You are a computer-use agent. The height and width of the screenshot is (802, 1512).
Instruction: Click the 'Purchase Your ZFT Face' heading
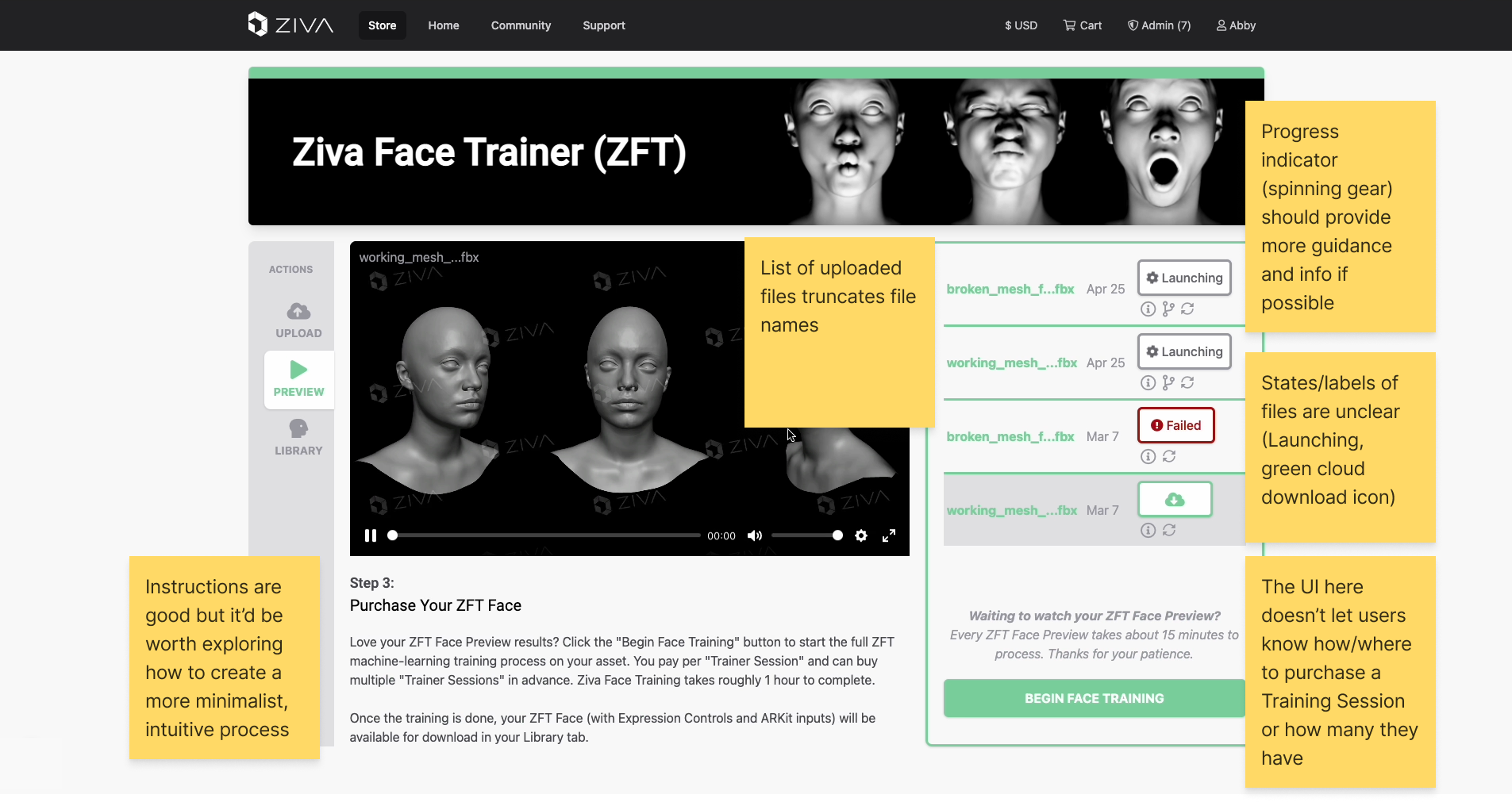pyautogui.click(x=435, y=605)
